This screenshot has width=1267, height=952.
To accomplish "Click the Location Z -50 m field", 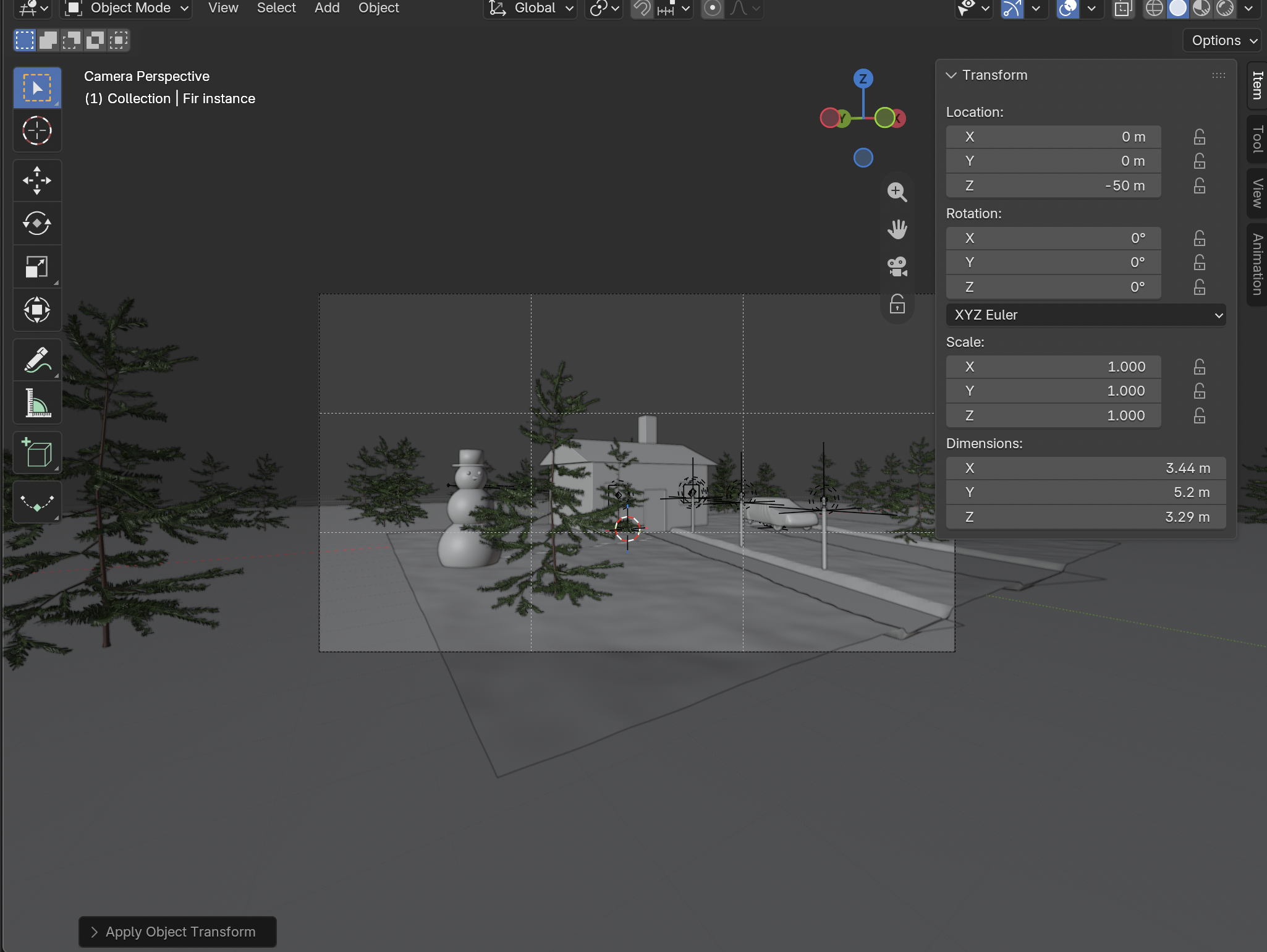I will [x=1053, y=185].
